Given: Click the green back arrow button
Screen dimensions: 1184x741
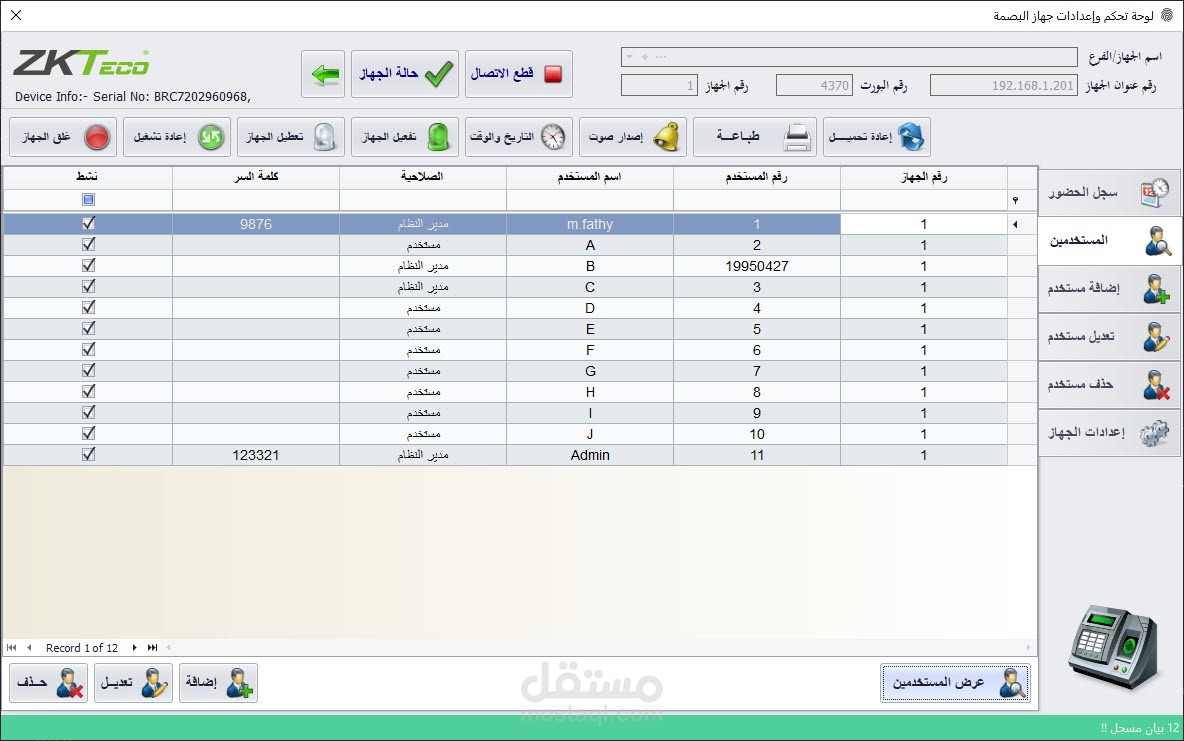Looking at the screenshot, I should (323, 74).
